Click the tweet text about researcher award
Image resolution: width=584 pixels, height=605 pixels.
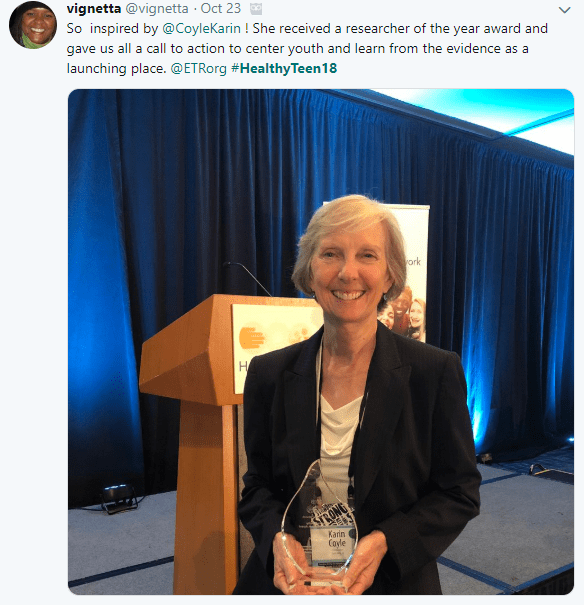click(307, 49)
